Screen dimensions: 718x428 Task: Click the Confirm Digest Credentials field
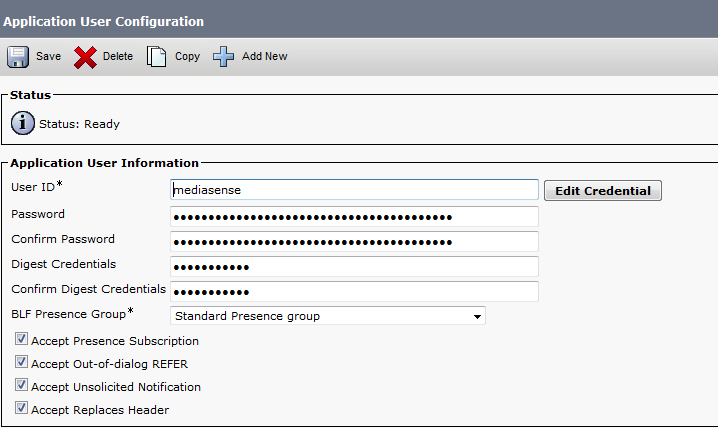click(354, 291)
